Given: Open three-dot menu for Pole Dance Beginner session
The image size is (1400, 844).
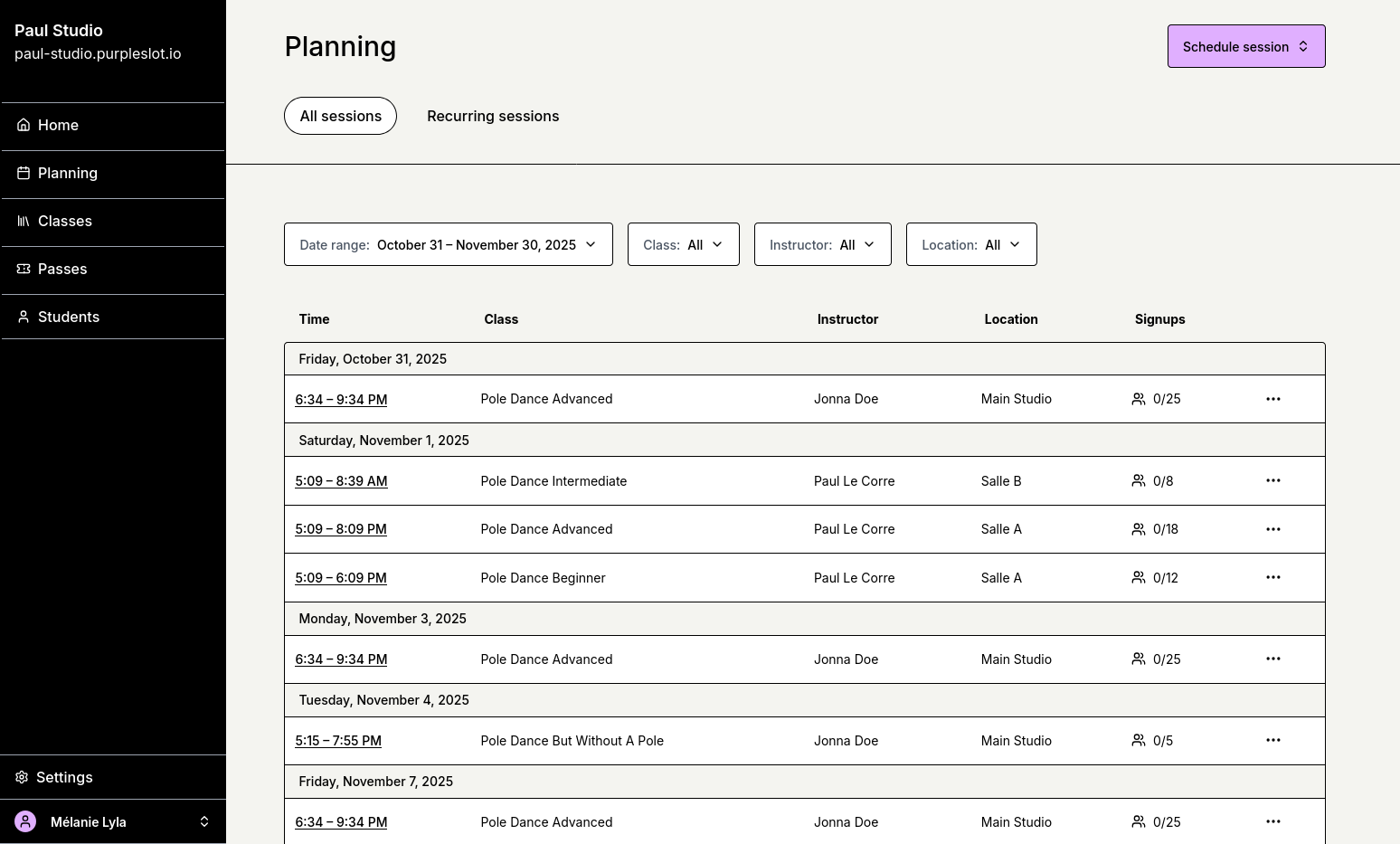Looking at the screenshot, I should point(1272,577).
